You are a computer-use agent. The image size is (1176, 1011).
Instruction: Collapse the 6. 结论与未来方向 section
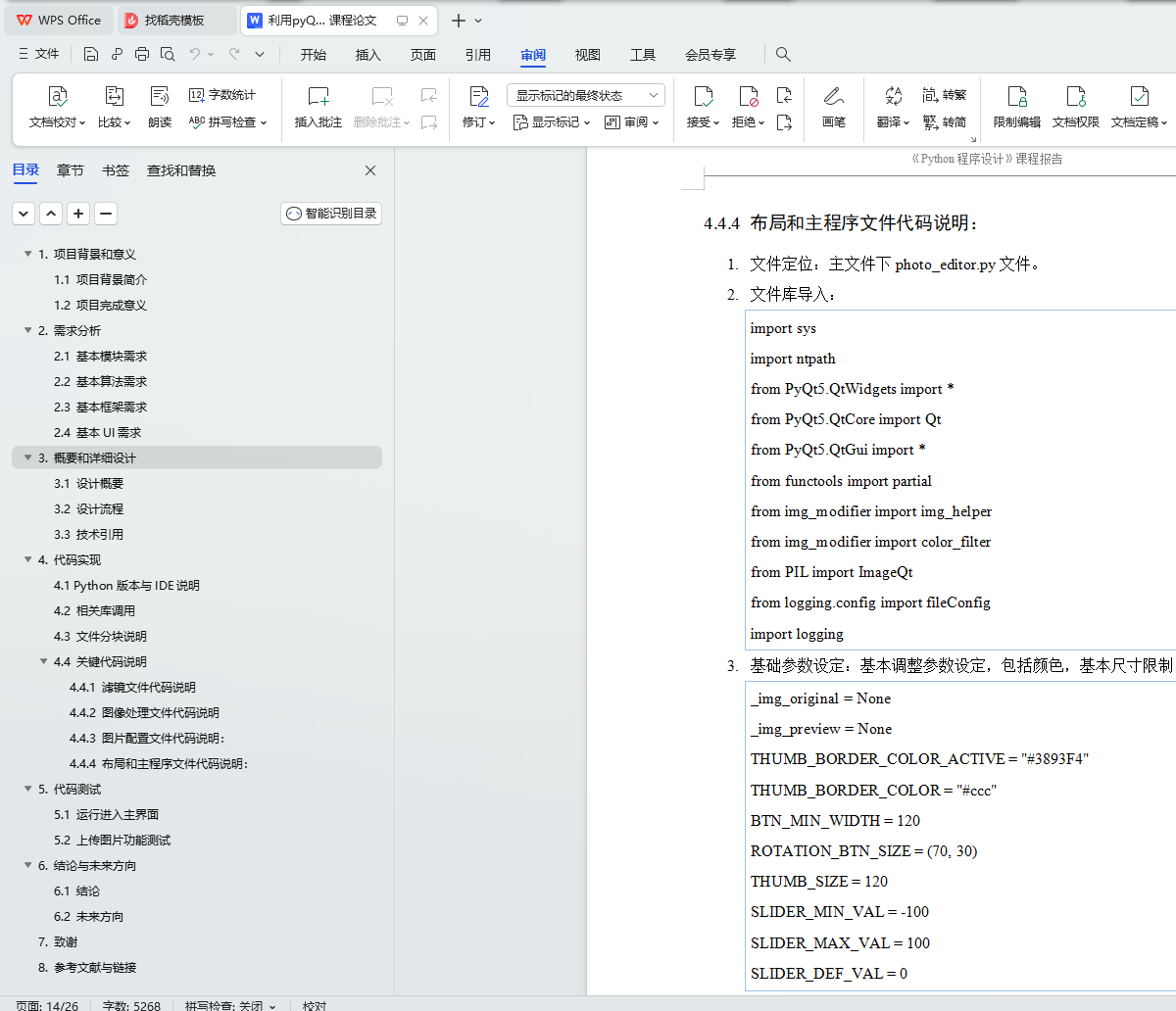[27, 865]
